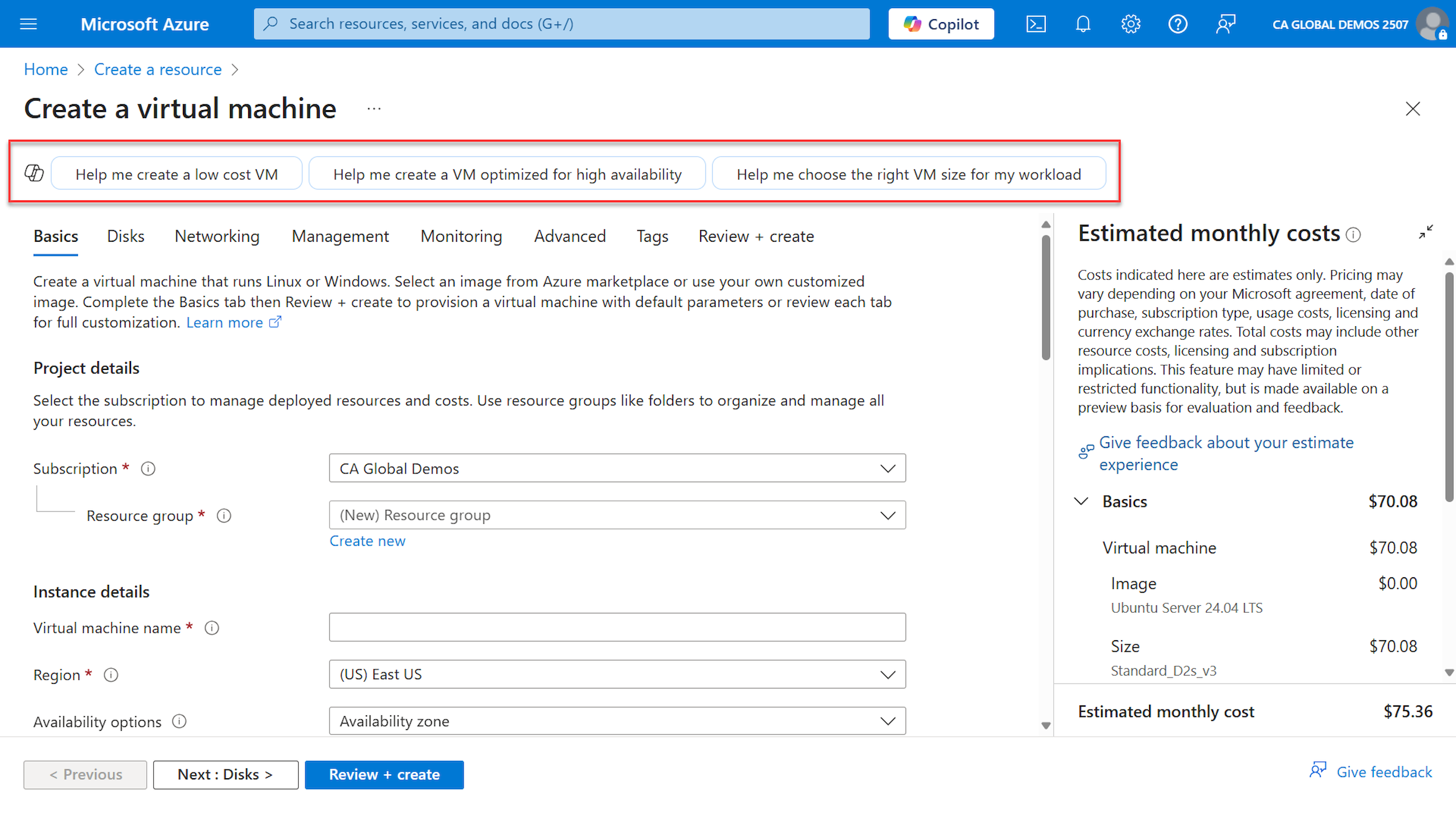The width and height of the screenshot is (1456, 819).
Task: Go to Home breadcrumb
Action: pyautogui.click(x=46, y=69)
